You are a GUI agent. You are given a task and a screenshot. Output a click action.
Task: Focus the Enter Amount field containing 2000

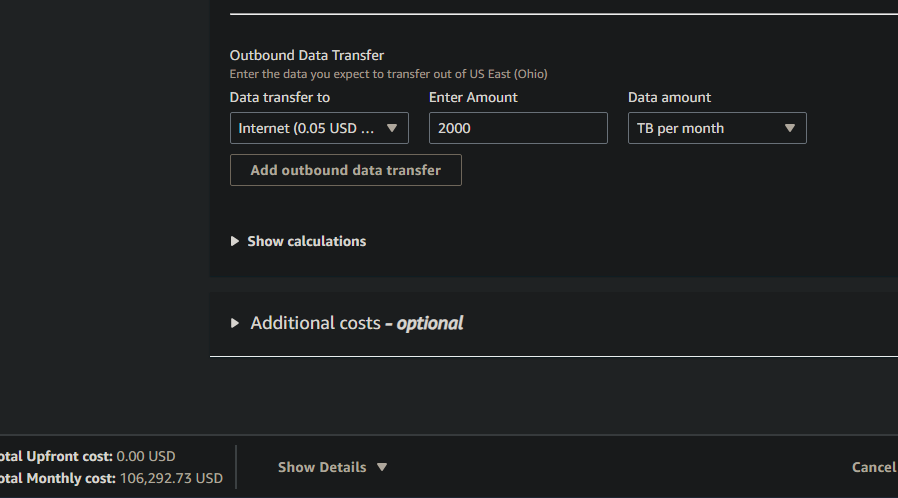518,128
